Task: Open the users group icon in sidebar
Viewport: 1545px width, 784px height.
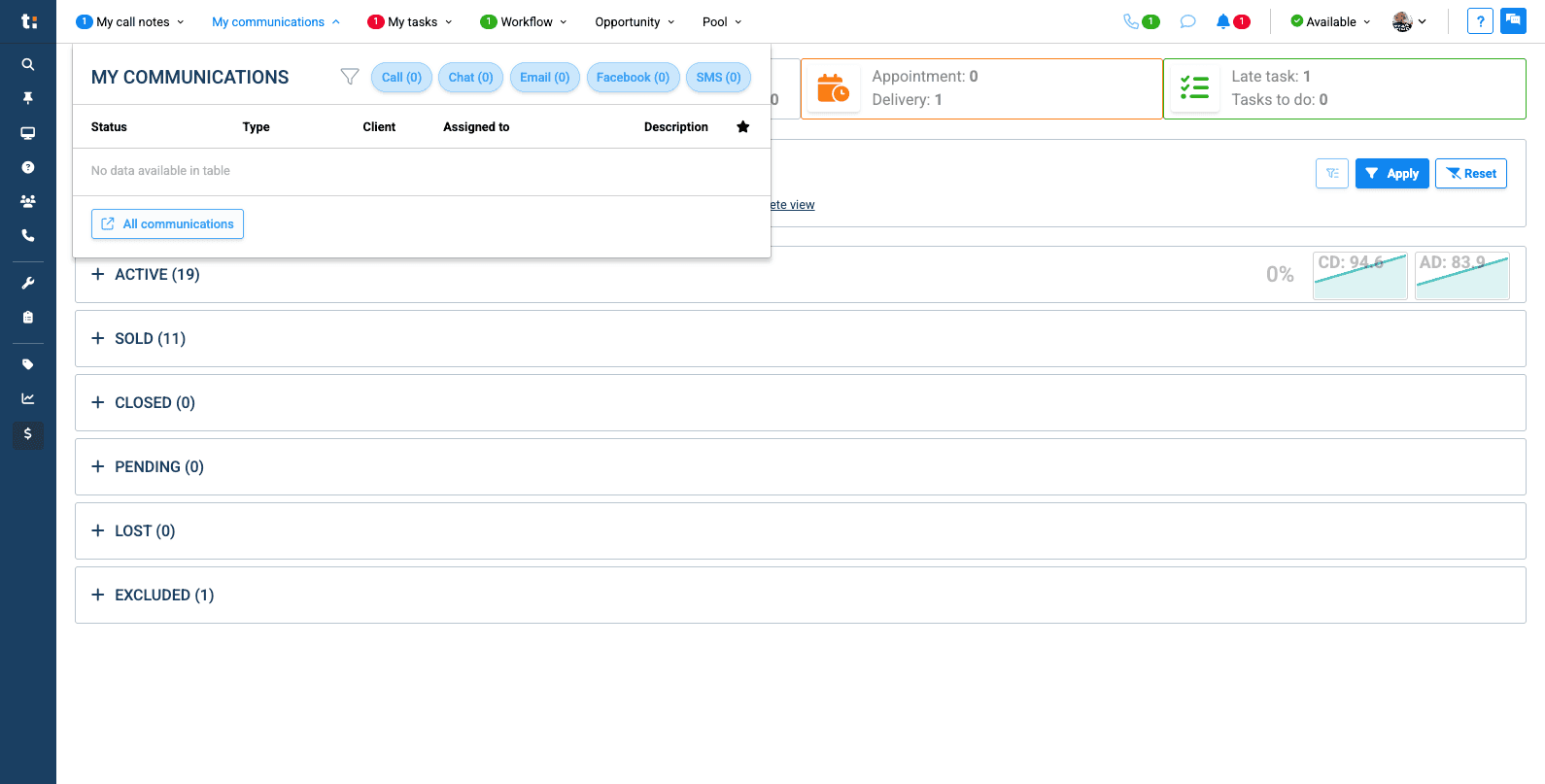Action: [28, 201]
